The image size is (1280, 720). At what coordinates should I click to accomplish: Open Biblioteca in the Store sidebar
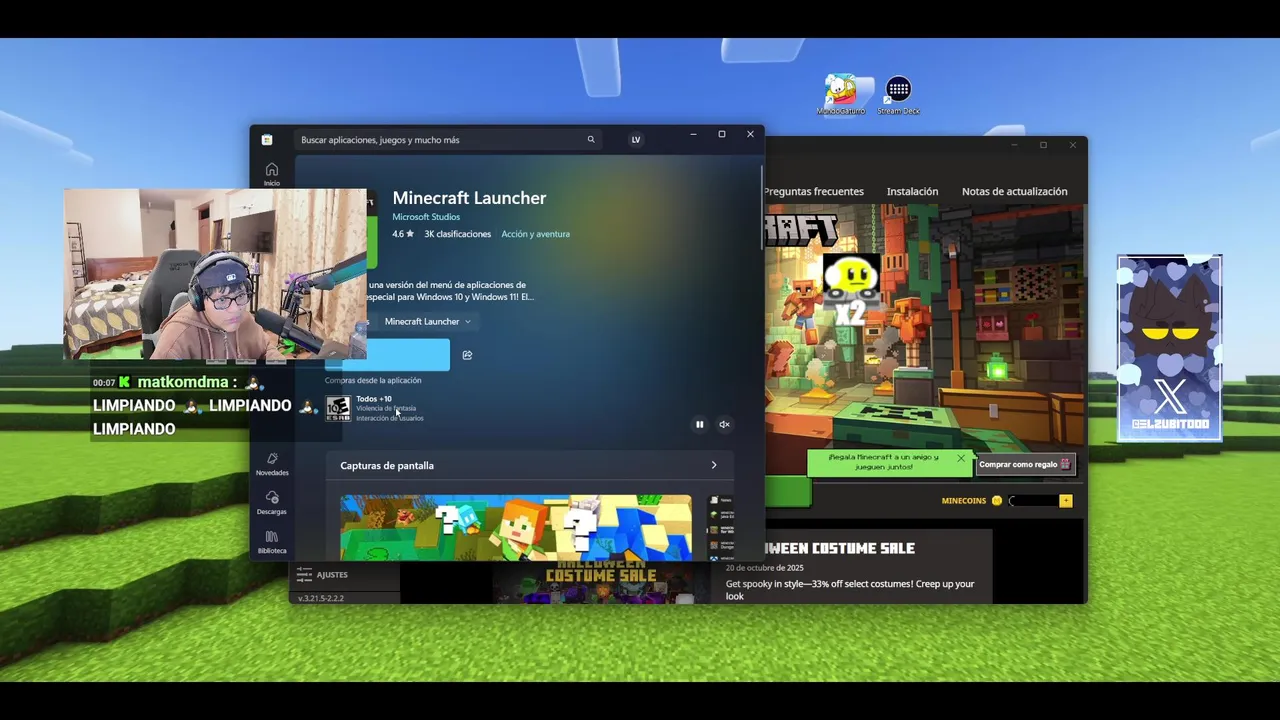272,542
